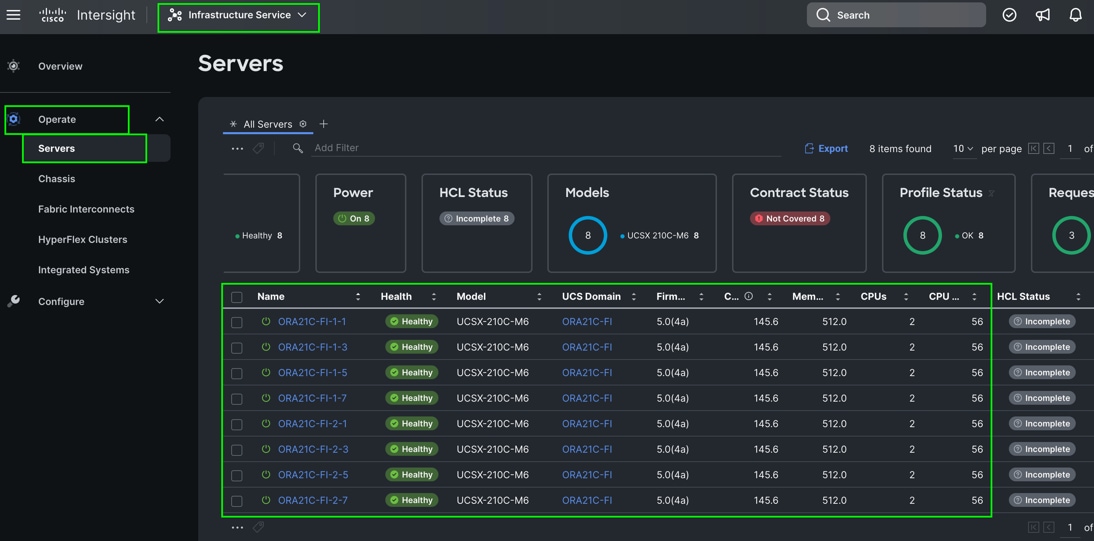This screenshot has width=1094, height=541.
Task: Check the ORA21C-FI-1-1 row checkbox
Action: click(237, 322)
